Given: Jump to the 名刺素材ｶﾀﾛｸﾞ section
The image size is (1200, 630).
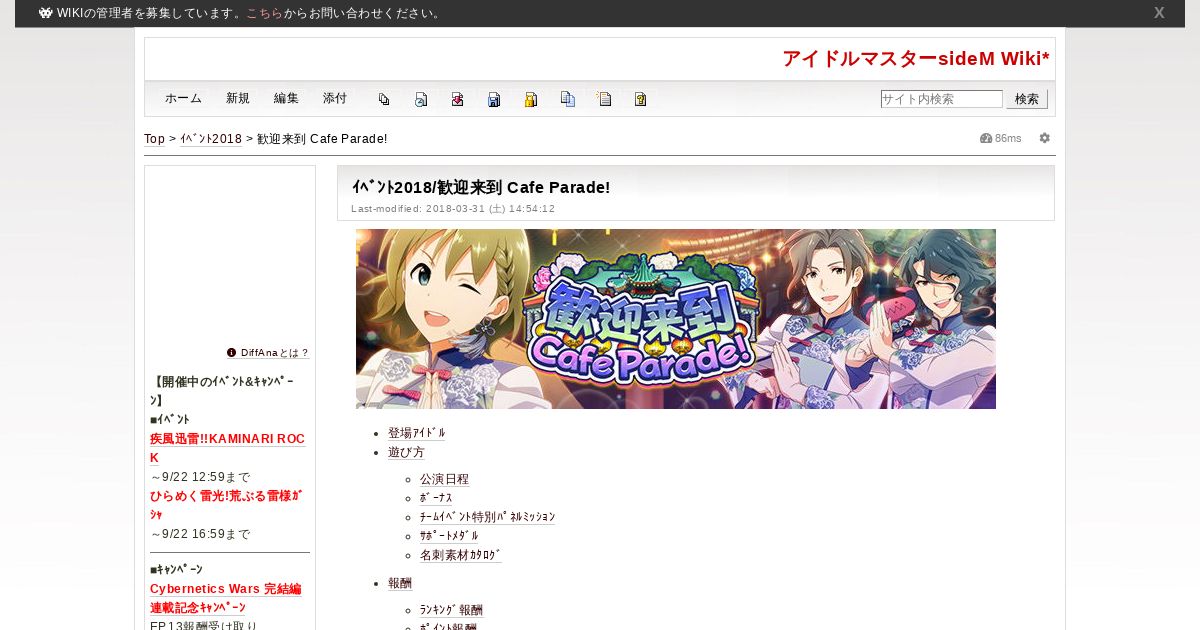Looking at the screenshot, I should [x=460, y=555].
